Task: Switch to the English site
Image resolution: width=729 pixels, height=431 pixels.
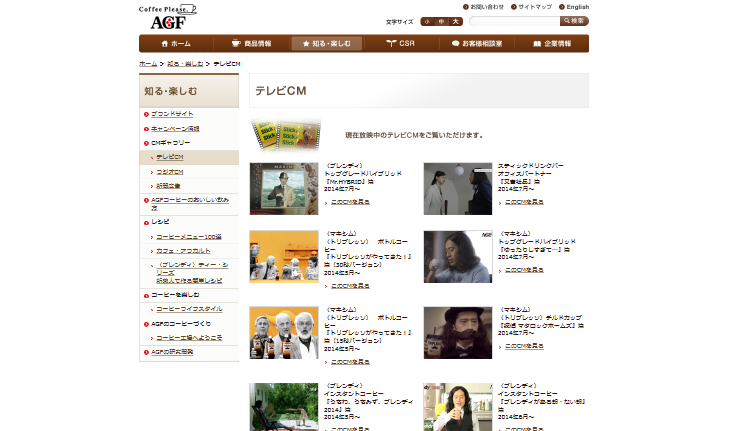Action: pos(574,7)
